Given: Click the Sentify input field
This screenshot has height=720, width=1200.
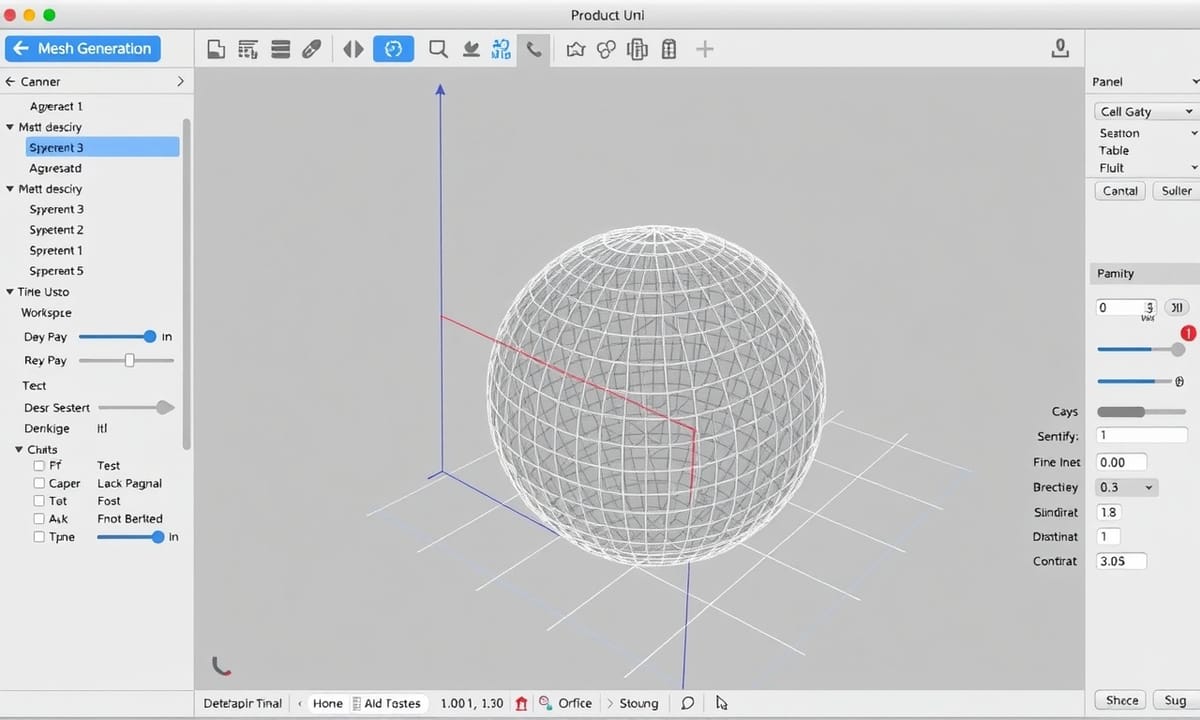Looking at the screenshot, I should click(1142, 435).
